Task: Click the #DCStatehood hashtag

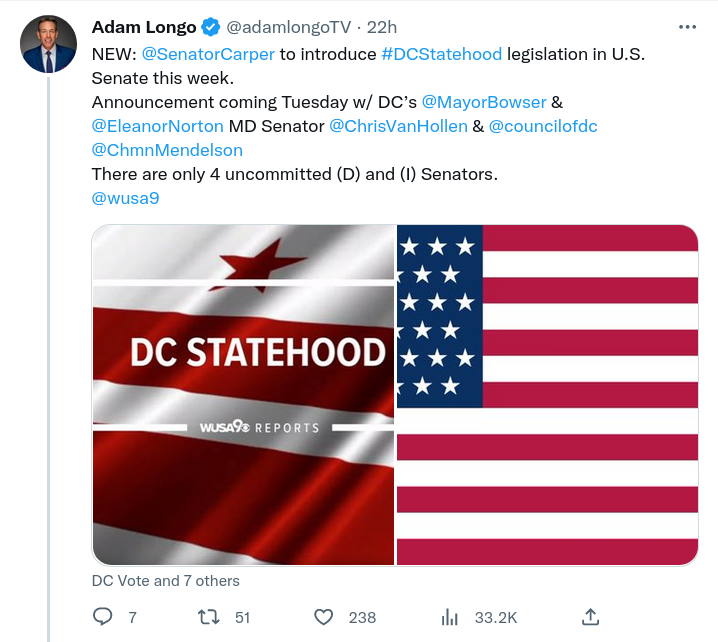Action: click(x=442, y=54)
